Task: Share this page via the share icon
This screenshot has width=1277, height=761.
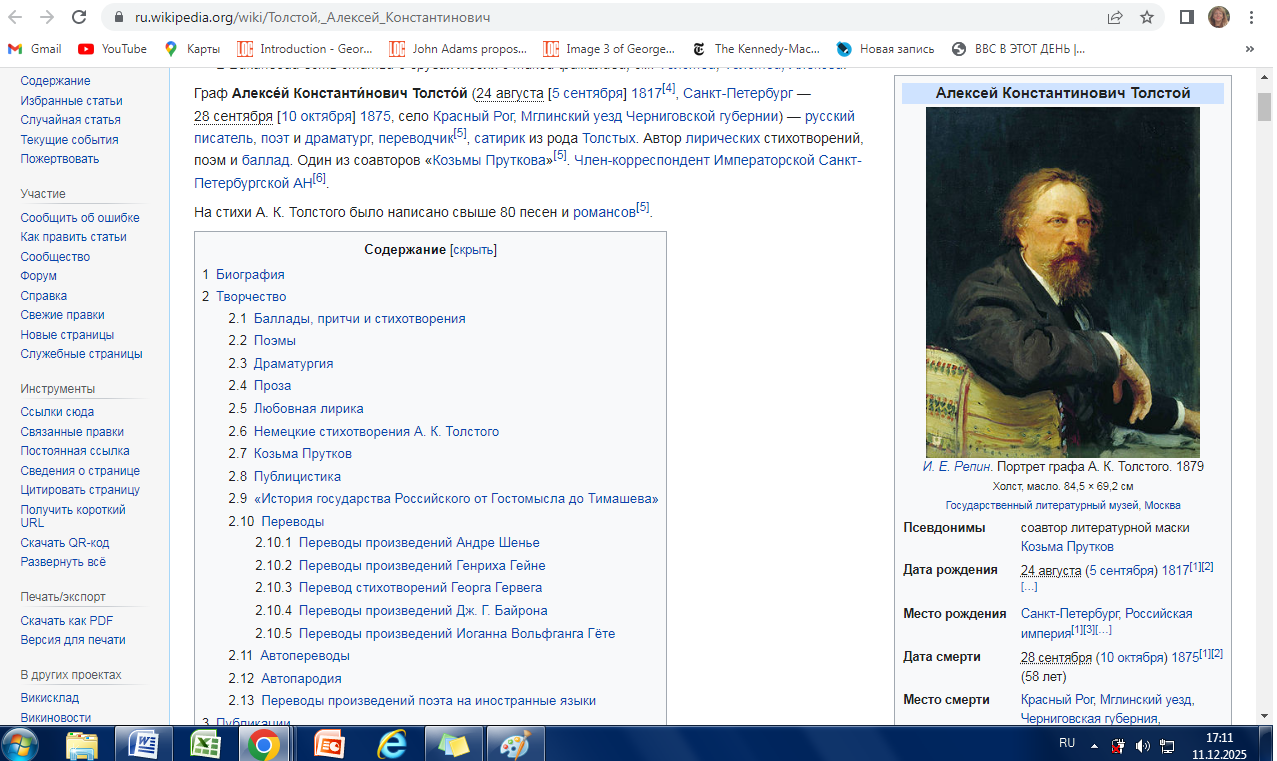Action: [x=1115, y=17]
